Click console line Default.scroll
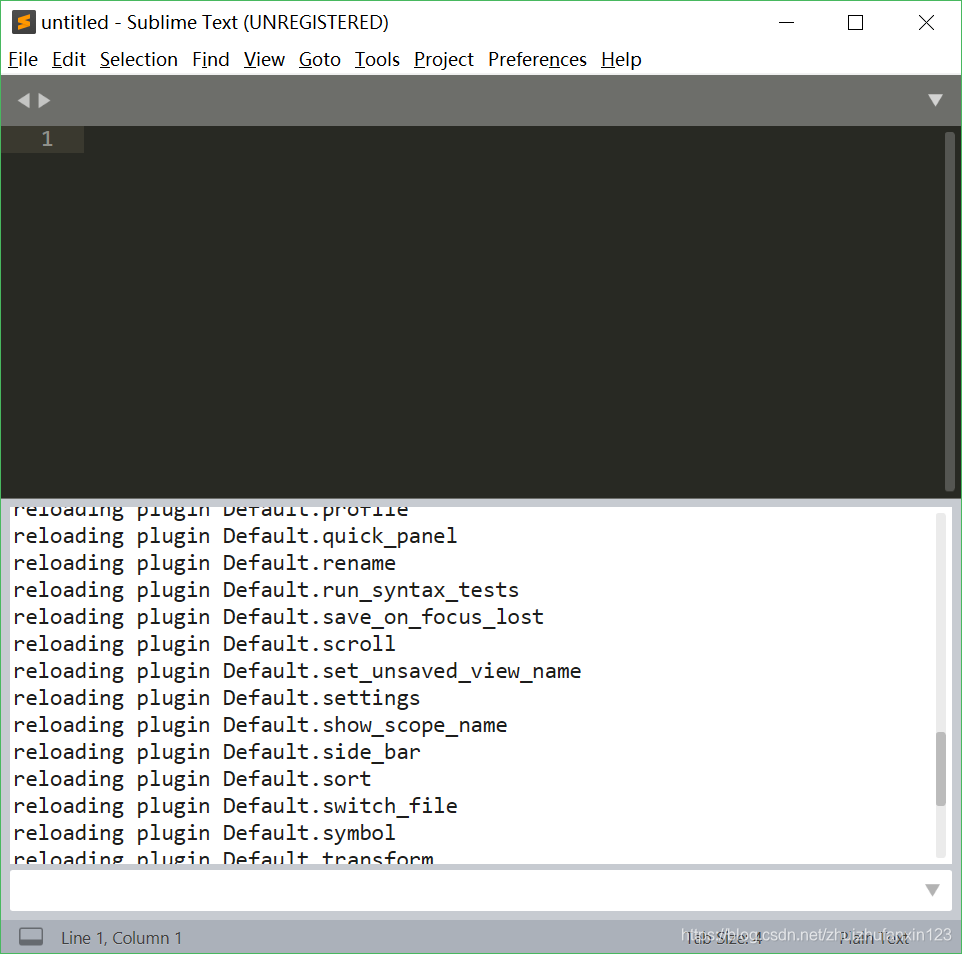This screenshot has width=962, height=954. click(204, 644)
